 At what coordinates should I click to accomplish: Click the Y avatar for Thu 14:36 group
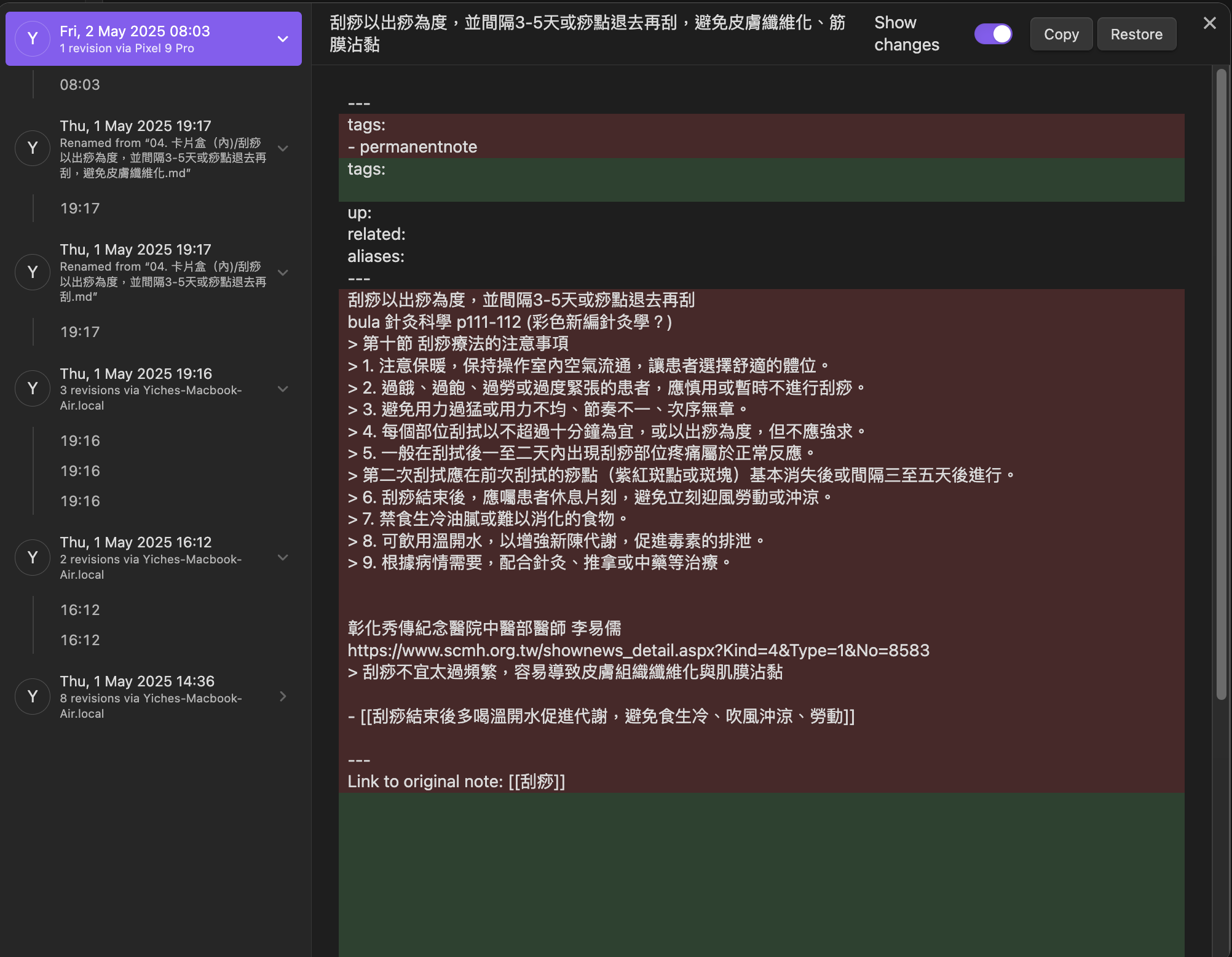[33, 696]
